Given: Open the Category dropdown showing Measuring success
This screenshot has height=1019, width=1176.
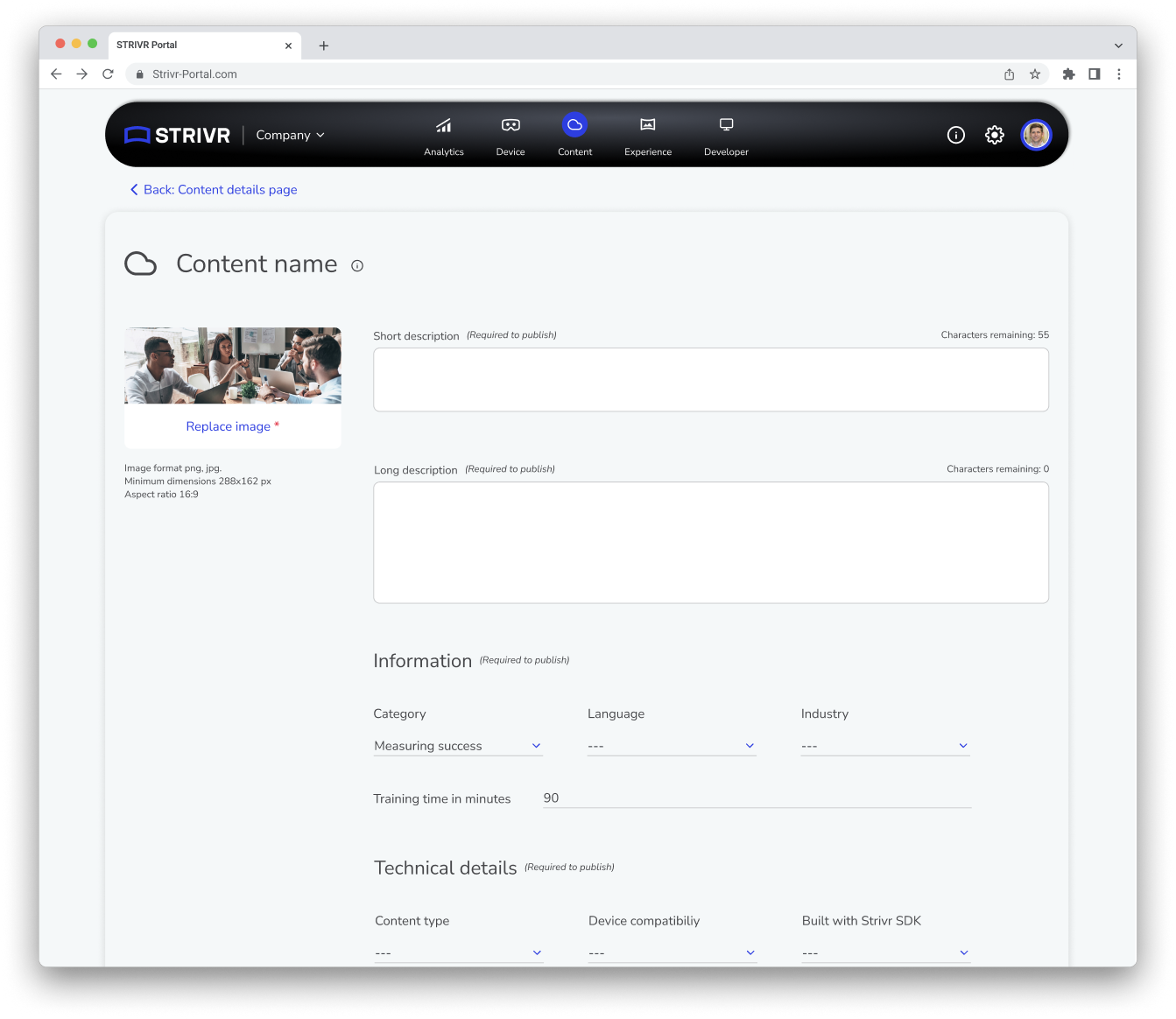Looking at the screenshot, I should pyautogui.click(x=458, y=746).
